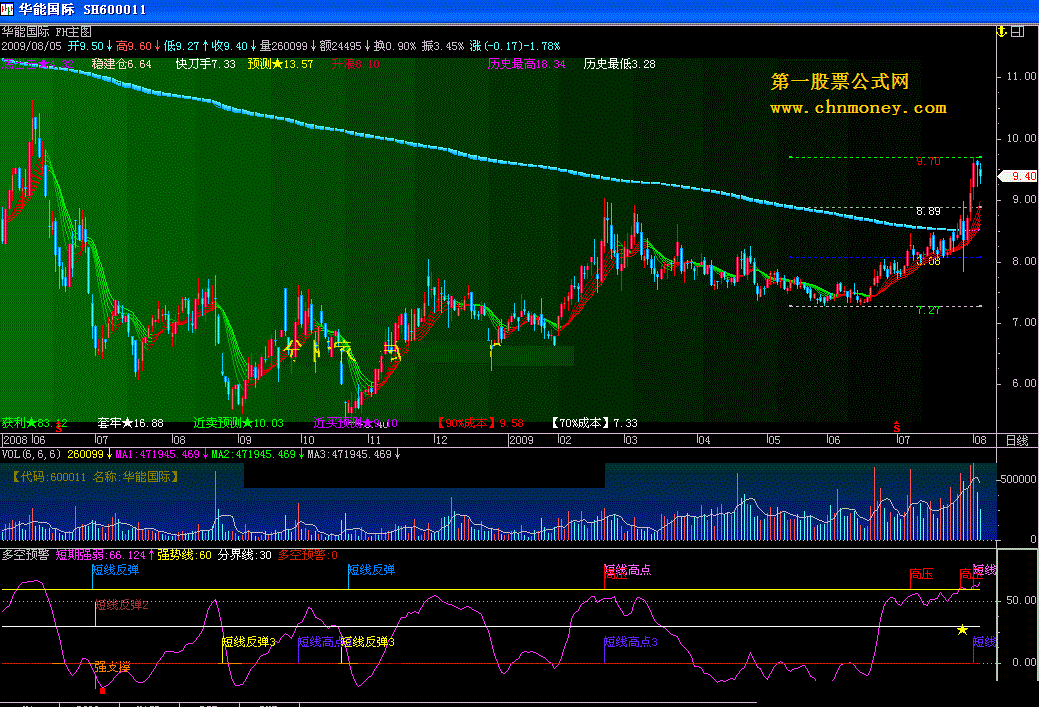Click the app icon in the title bar
The height and width of the screenshot is (707, 1039).
coord(7,9)
